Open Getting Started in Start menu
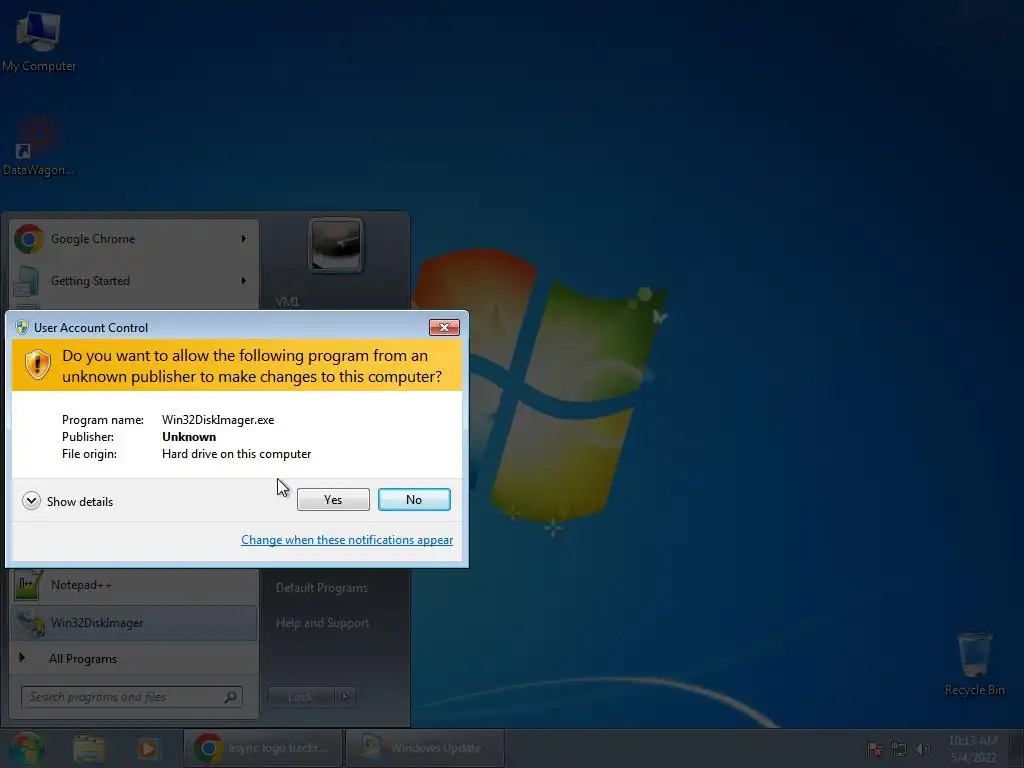1024x768 pixels. (134, 281)
